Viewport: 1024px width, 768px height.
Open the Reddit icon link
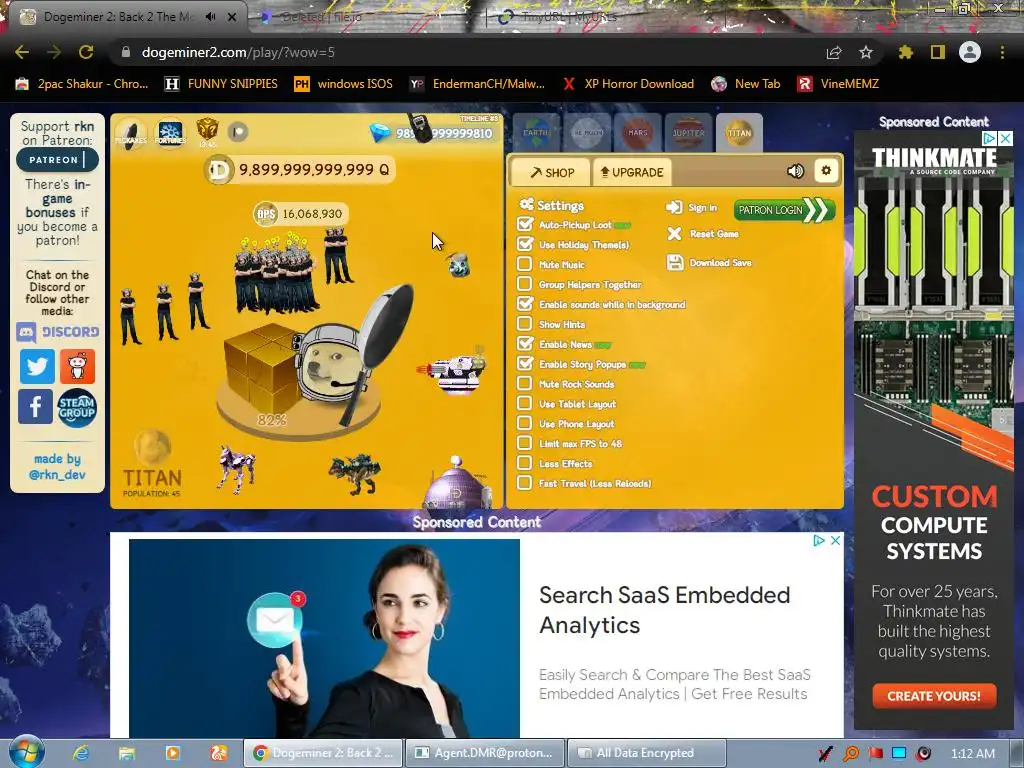click(78, 366)
